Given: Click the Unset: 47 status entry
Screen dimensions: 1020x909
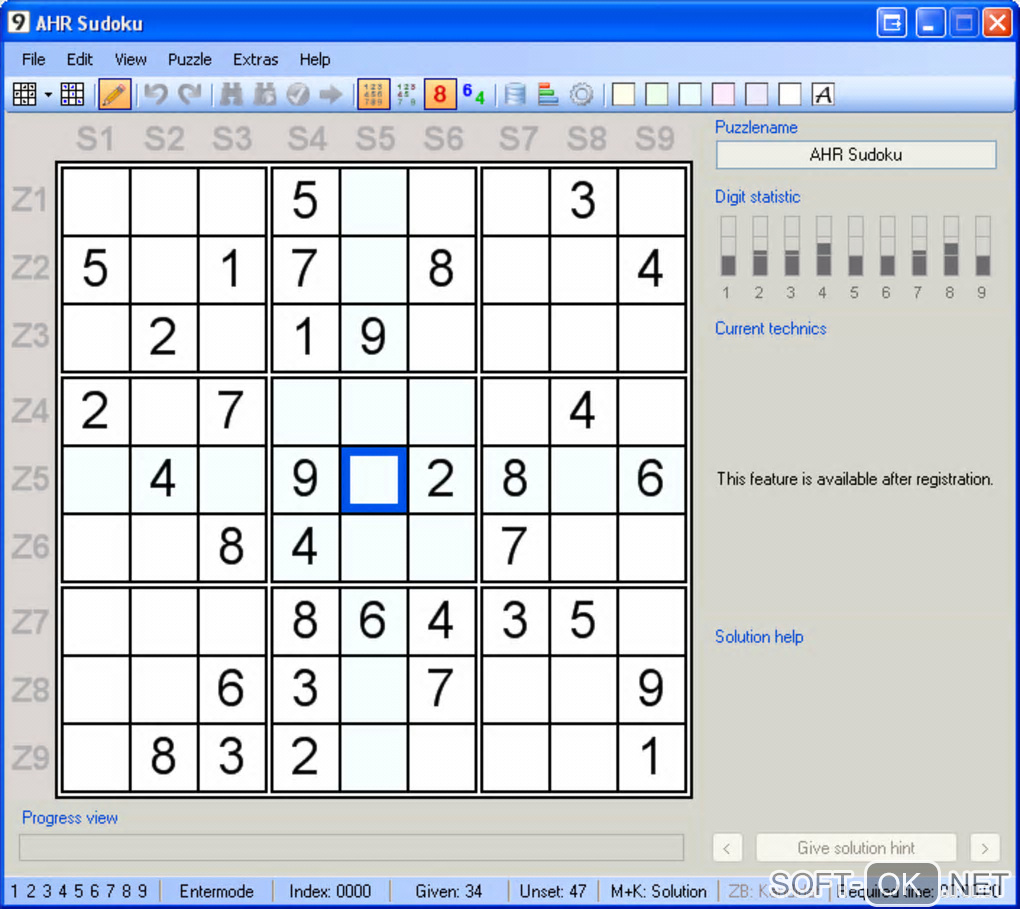Looking at the screenshot, I should [553, 891].
